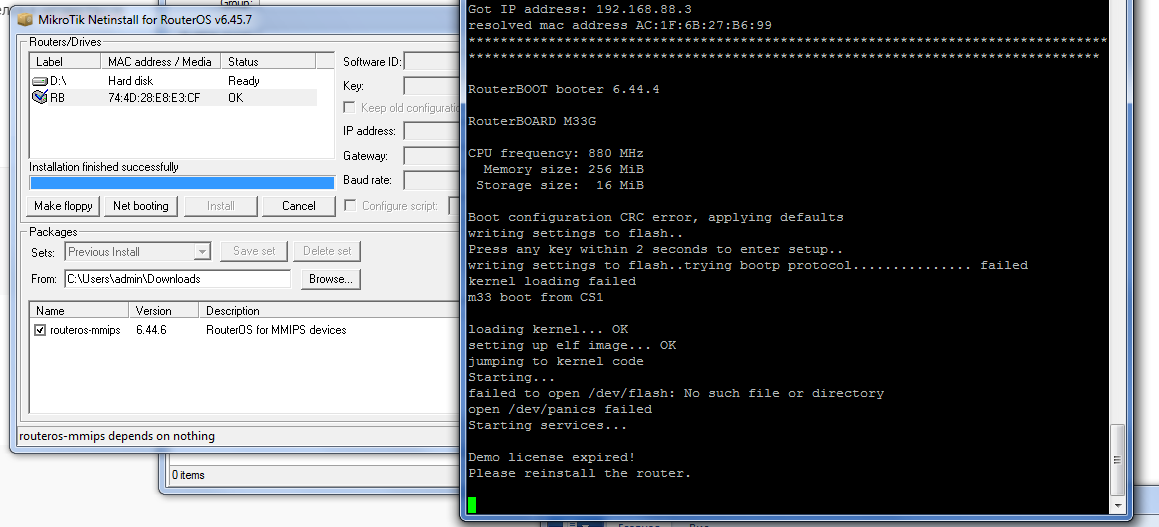The image size is (1159, 527).
Task: Click the terminal window vertical scrollbar thumb
Action: 1118,458
